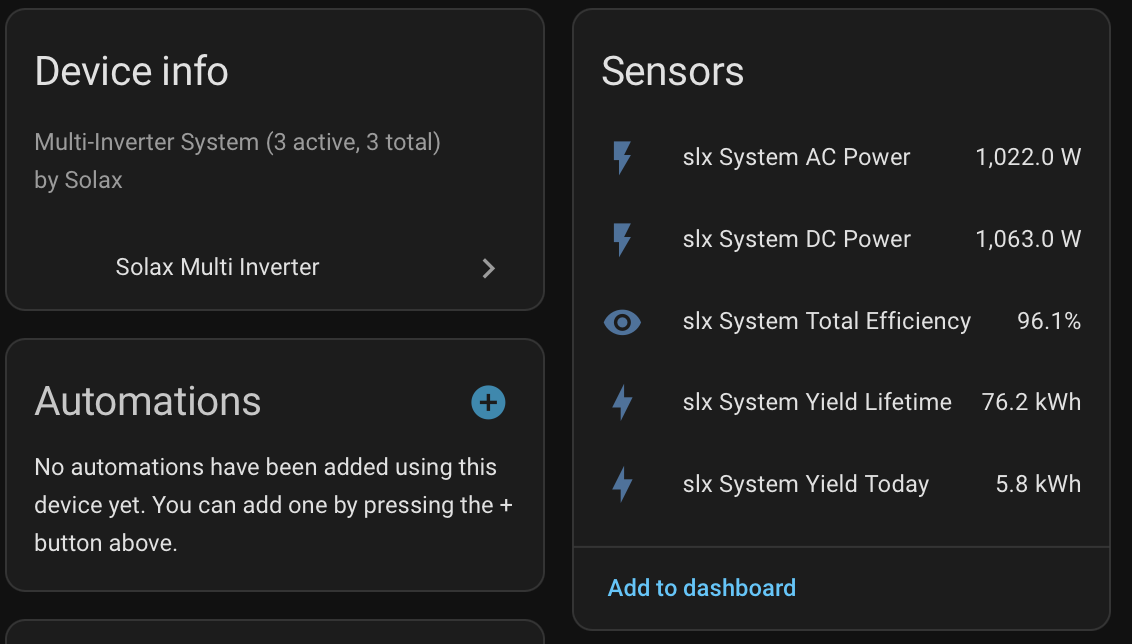Click the 1,022.0 W AC power value
Screen dimensions: 1132x644
coord(1028,158)
